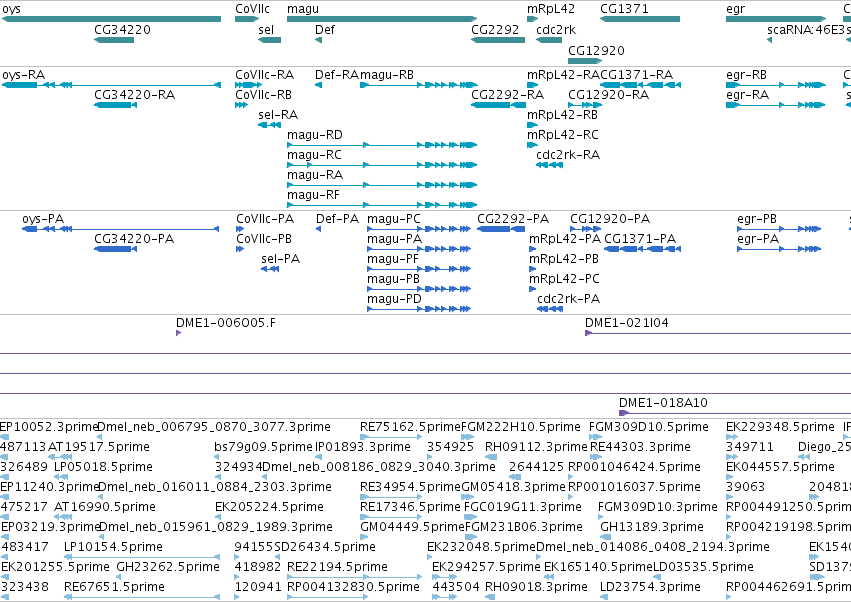Open the CG2292 gene label
The width and height of the screenshot is (851, 602).
[495, 30]
